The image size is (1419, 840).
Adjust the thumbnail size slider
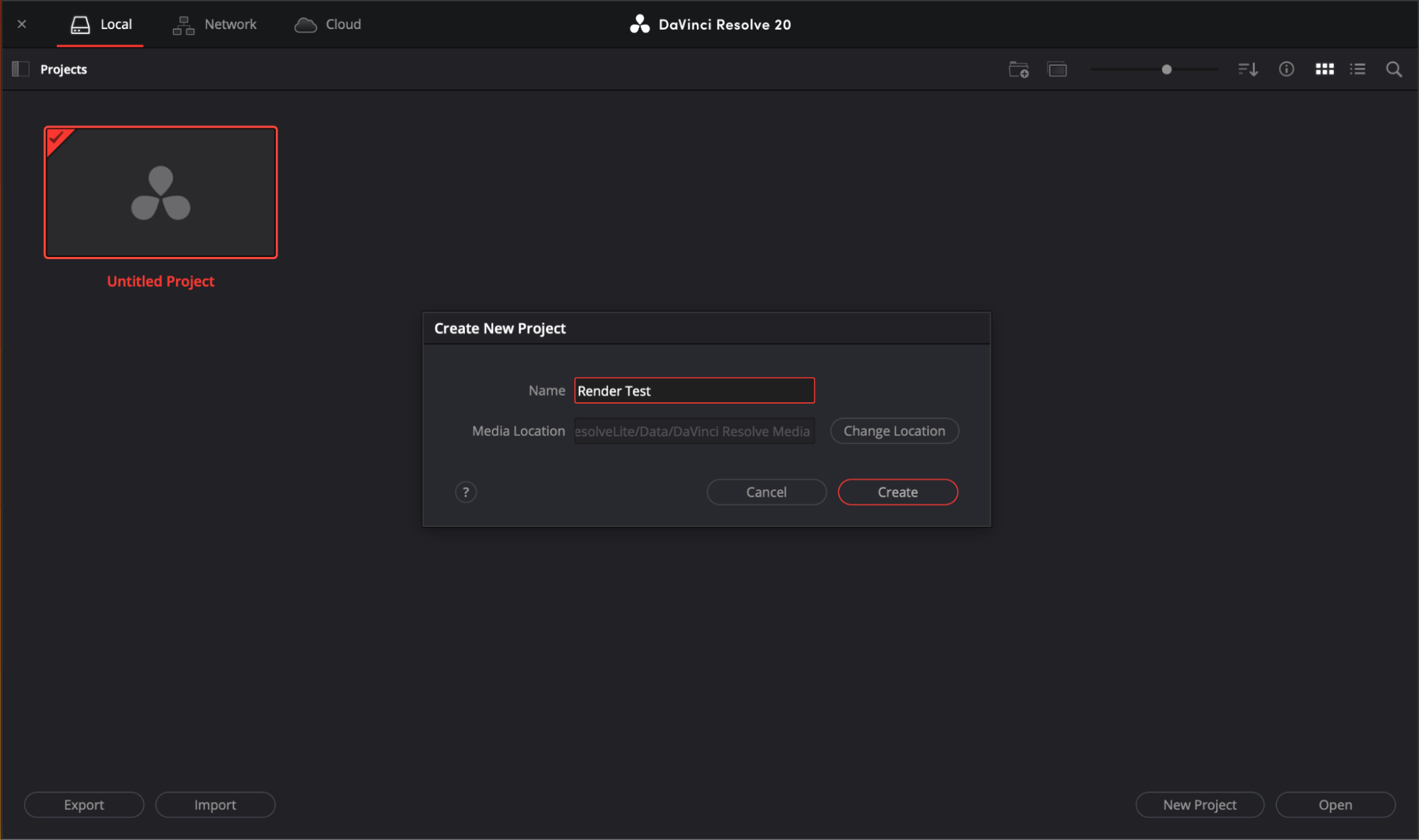1166,70
